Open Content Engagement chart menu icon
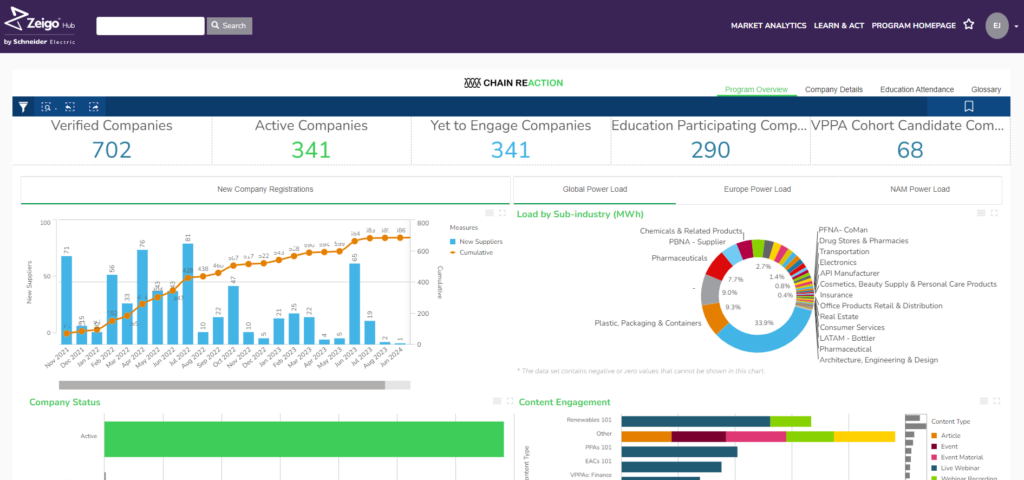 (984, 401)
